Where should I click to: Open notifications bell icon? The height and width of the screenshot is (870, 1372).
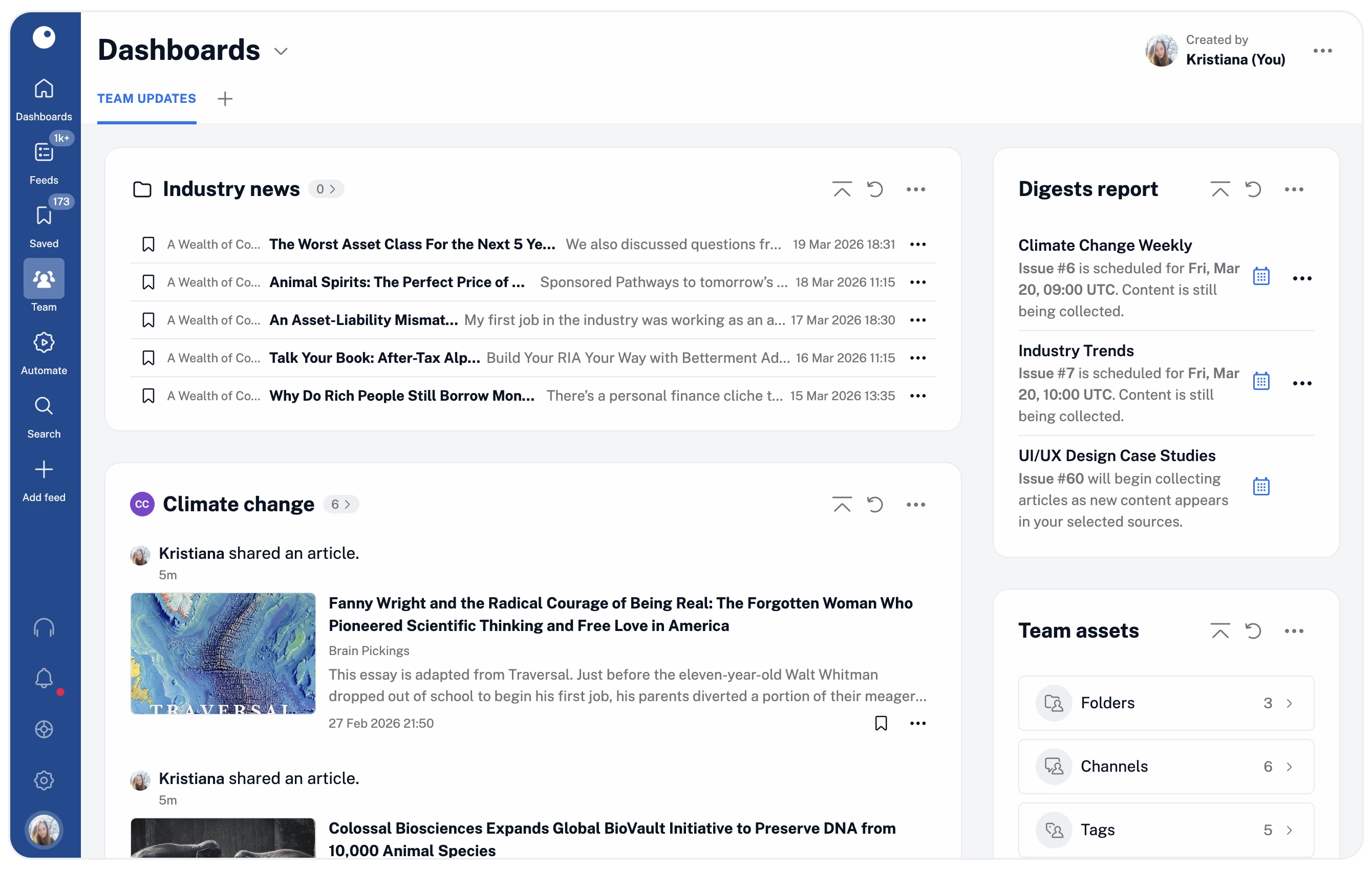click(44, 678)
